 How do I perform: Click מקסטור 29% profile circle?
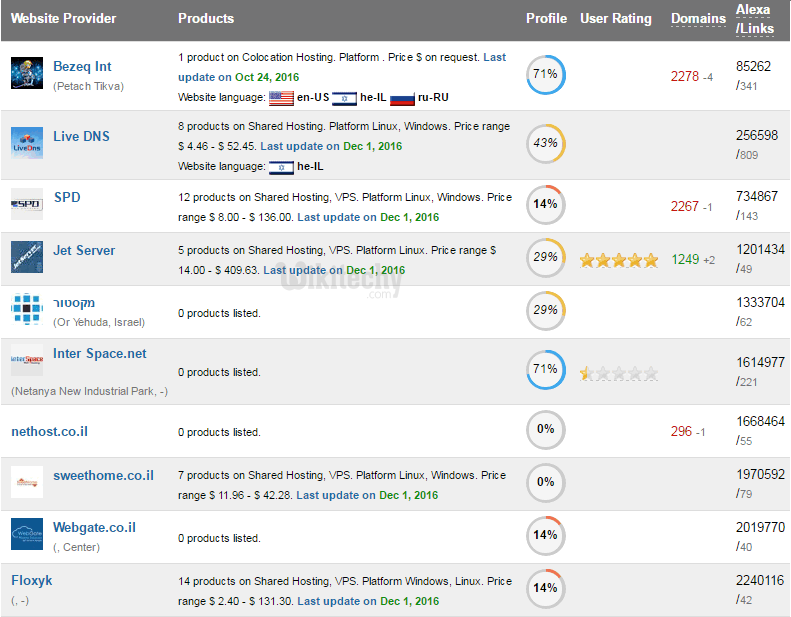tap(546, 311)
